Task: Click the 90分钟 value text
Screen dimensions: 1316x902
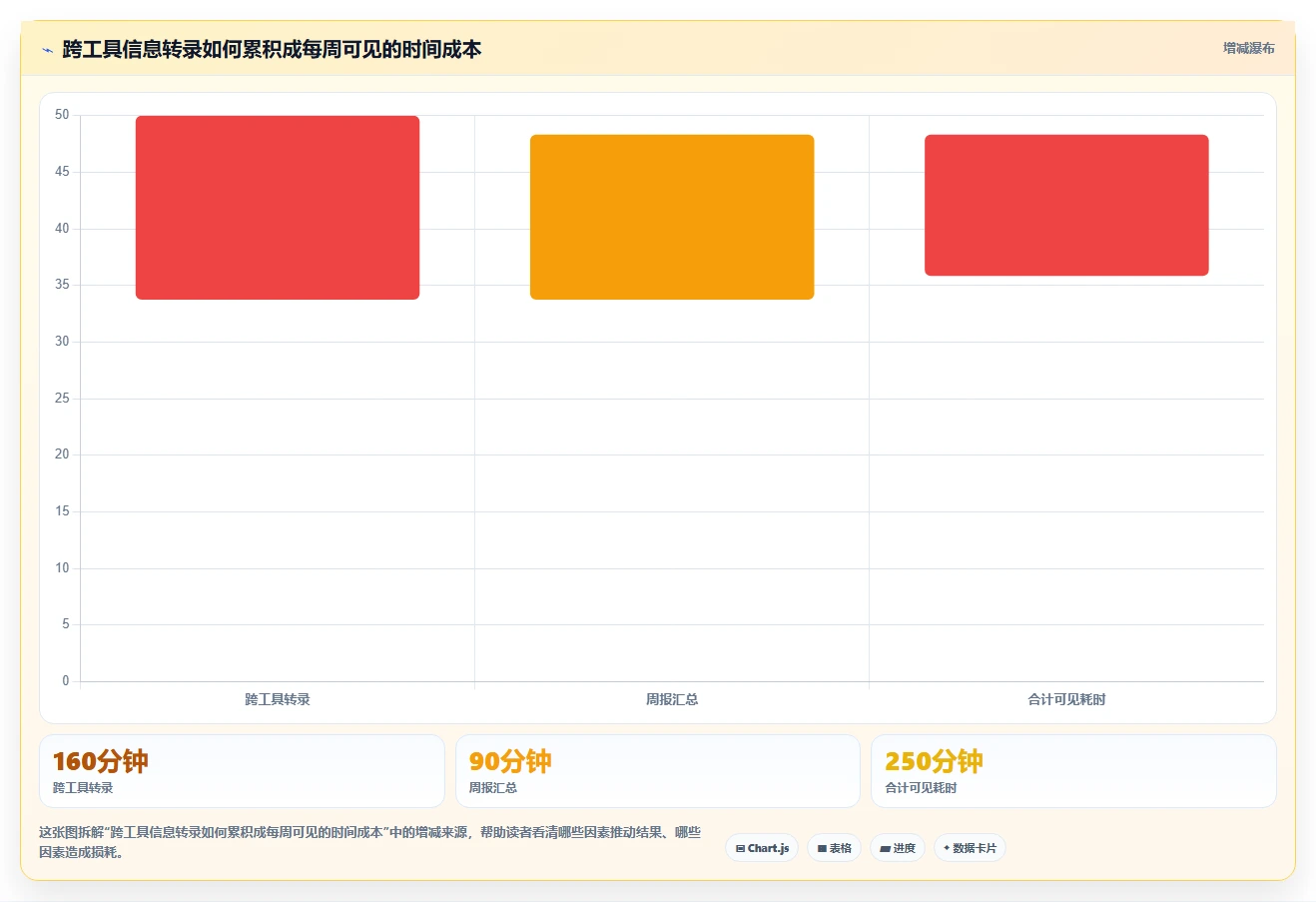Action: coord(510,761)
